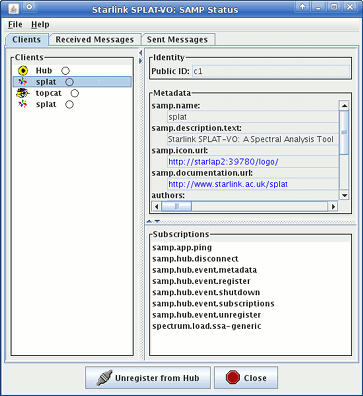This screenshot has width=363, height=396.
Task: Click the Java icon in the title bar
Action: 13,9
